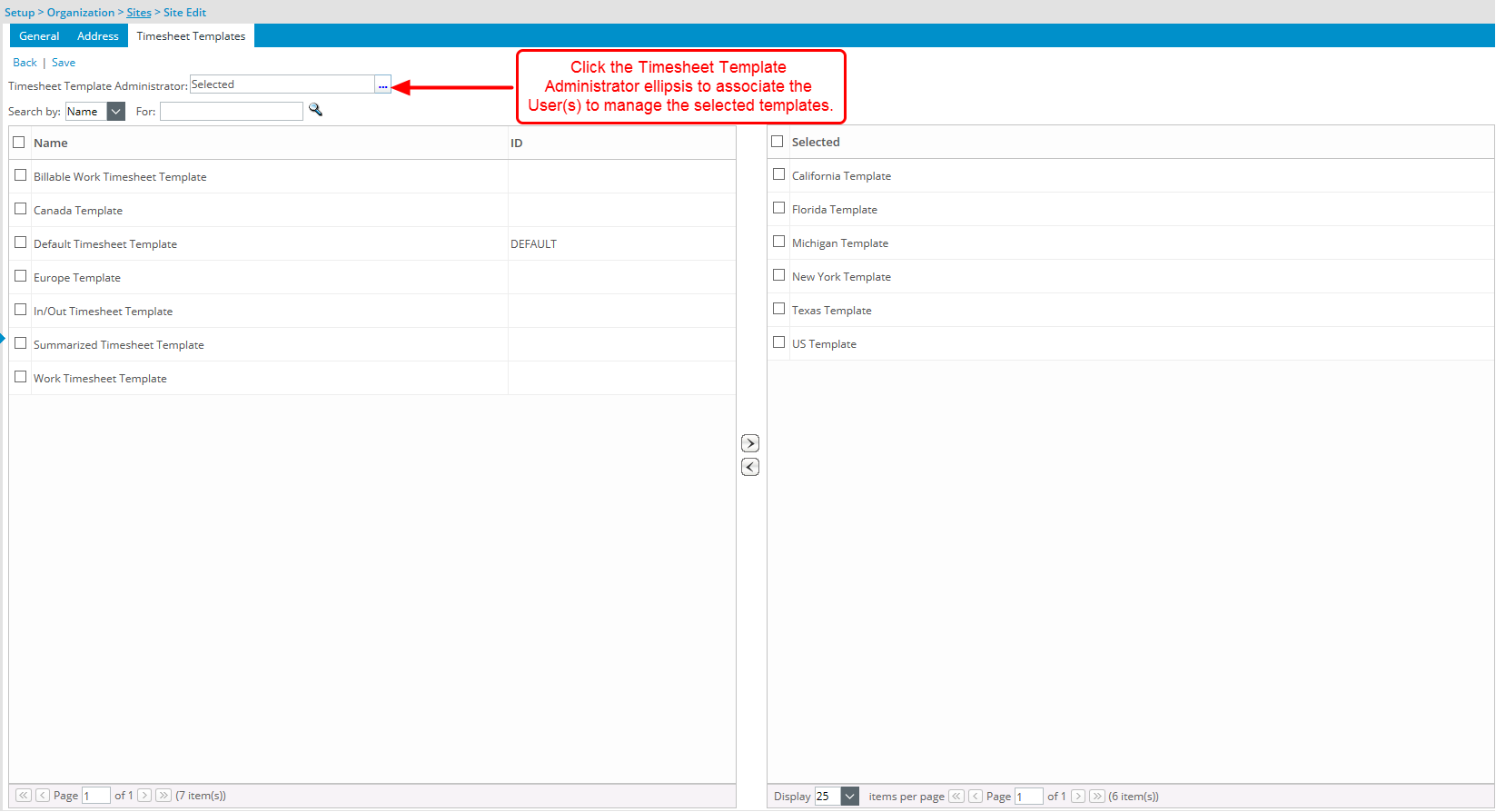Click the Timesheet Template Administrator field

282,84
